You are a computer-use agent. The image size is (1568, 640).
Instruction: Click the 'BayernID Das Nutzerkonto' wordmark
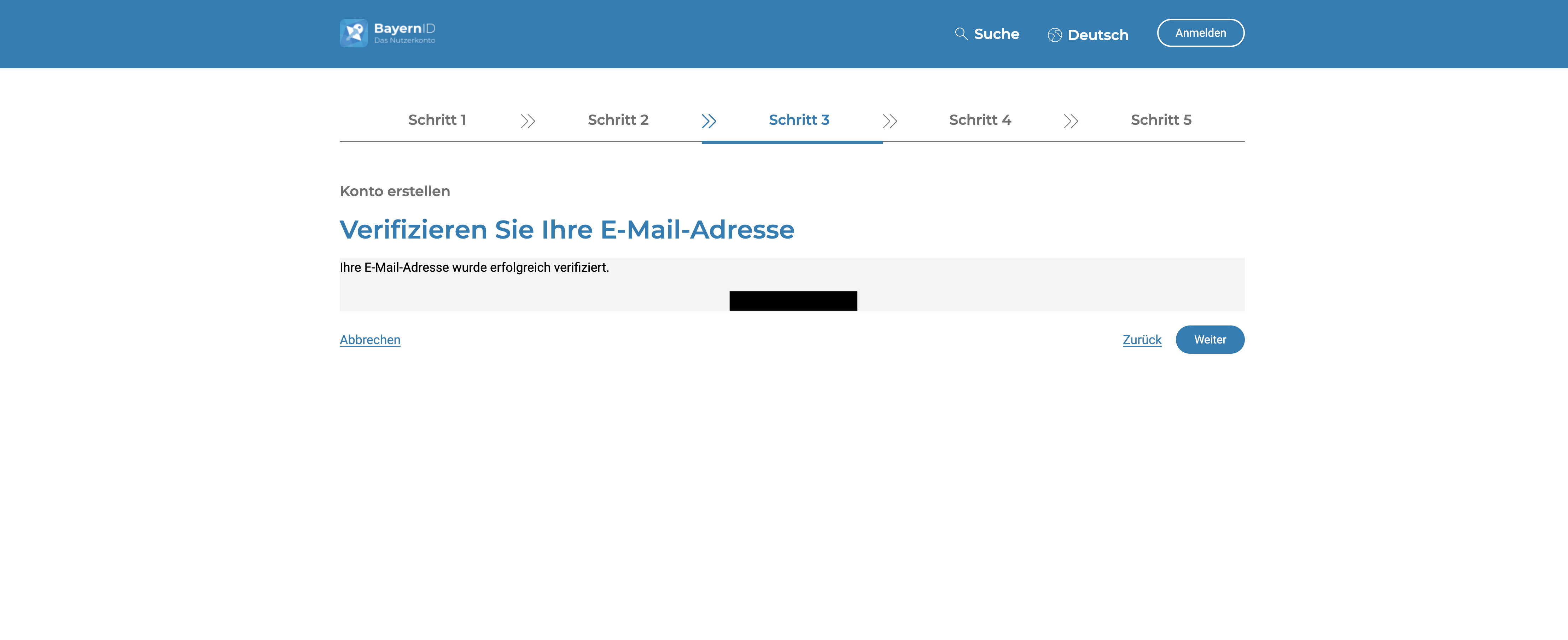[405, 33]
